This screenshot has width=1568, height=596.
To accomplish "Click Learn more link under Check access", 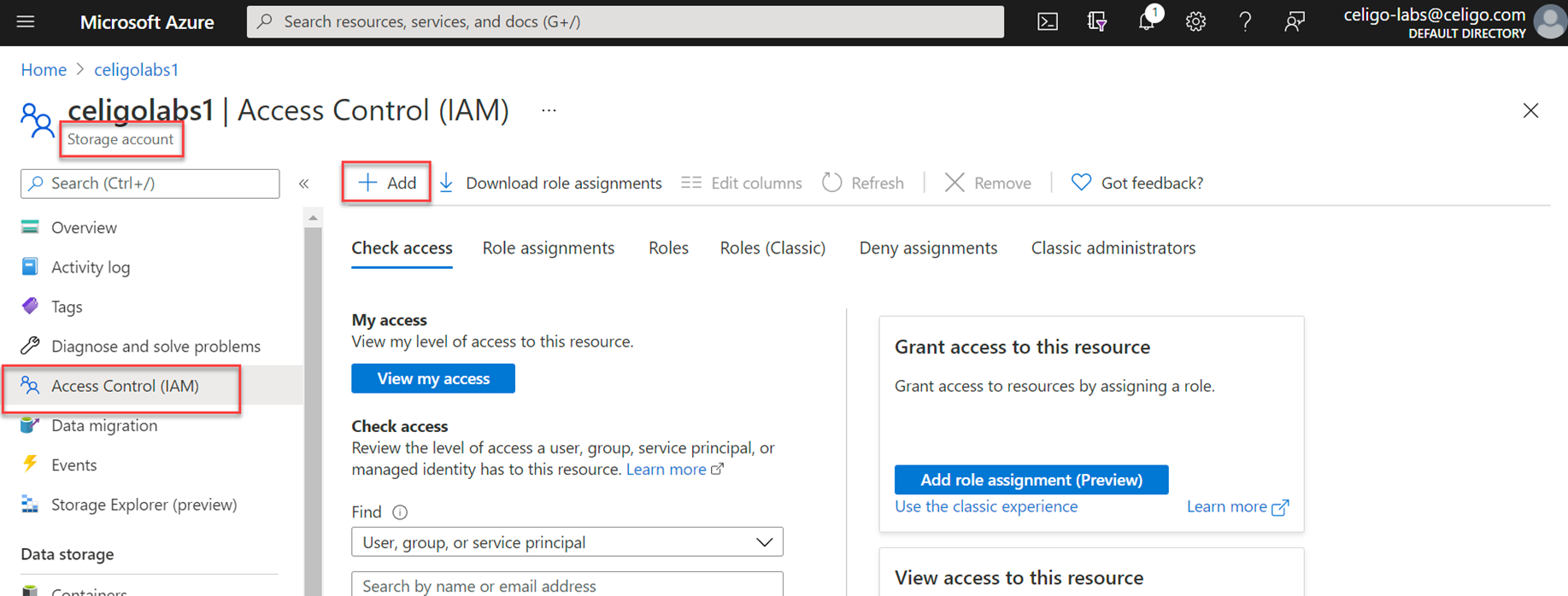I will pyautogui.click(x=675, y=470).
